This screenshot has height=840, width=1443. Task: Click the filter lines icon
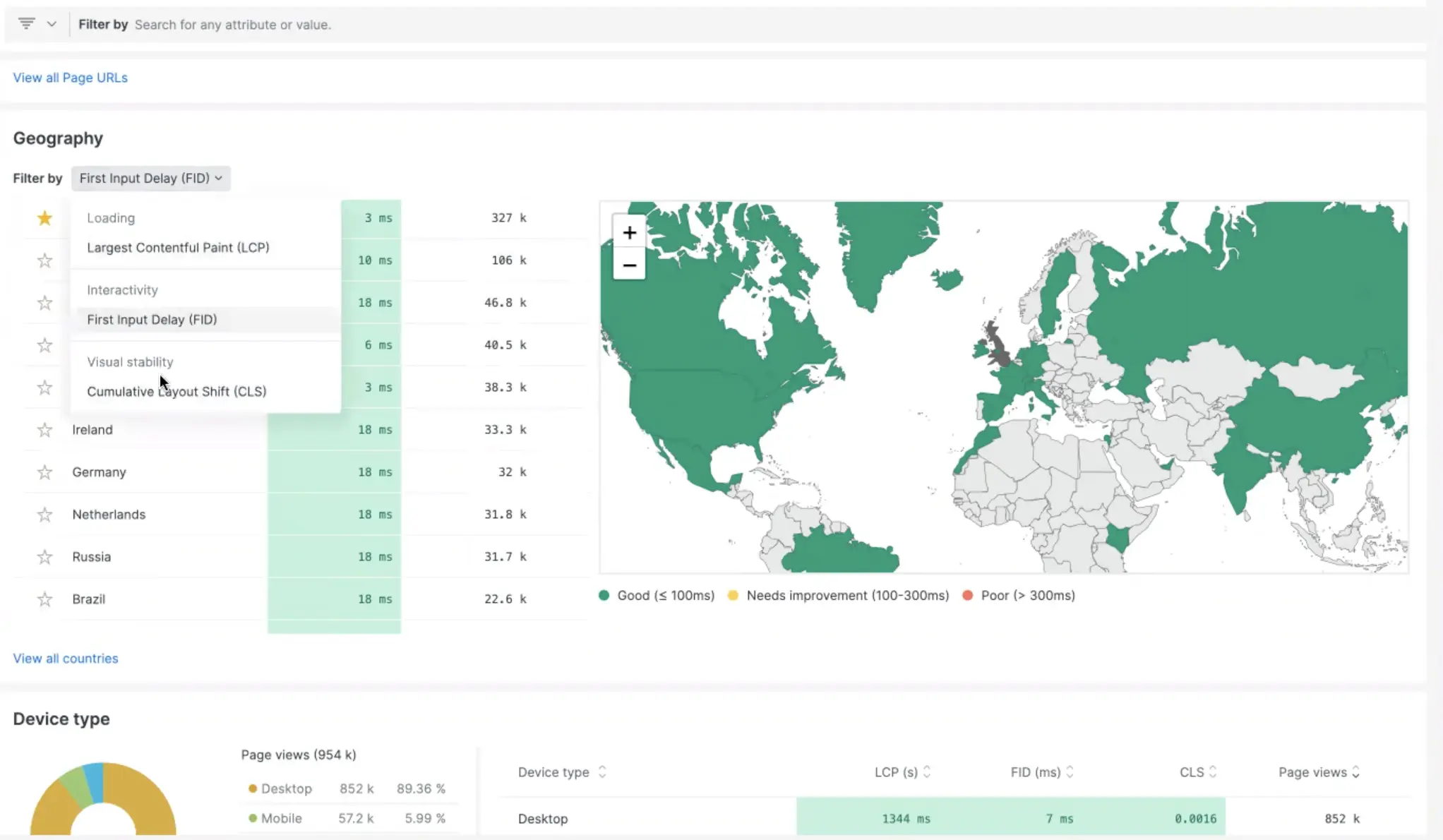tap(26, 23)
